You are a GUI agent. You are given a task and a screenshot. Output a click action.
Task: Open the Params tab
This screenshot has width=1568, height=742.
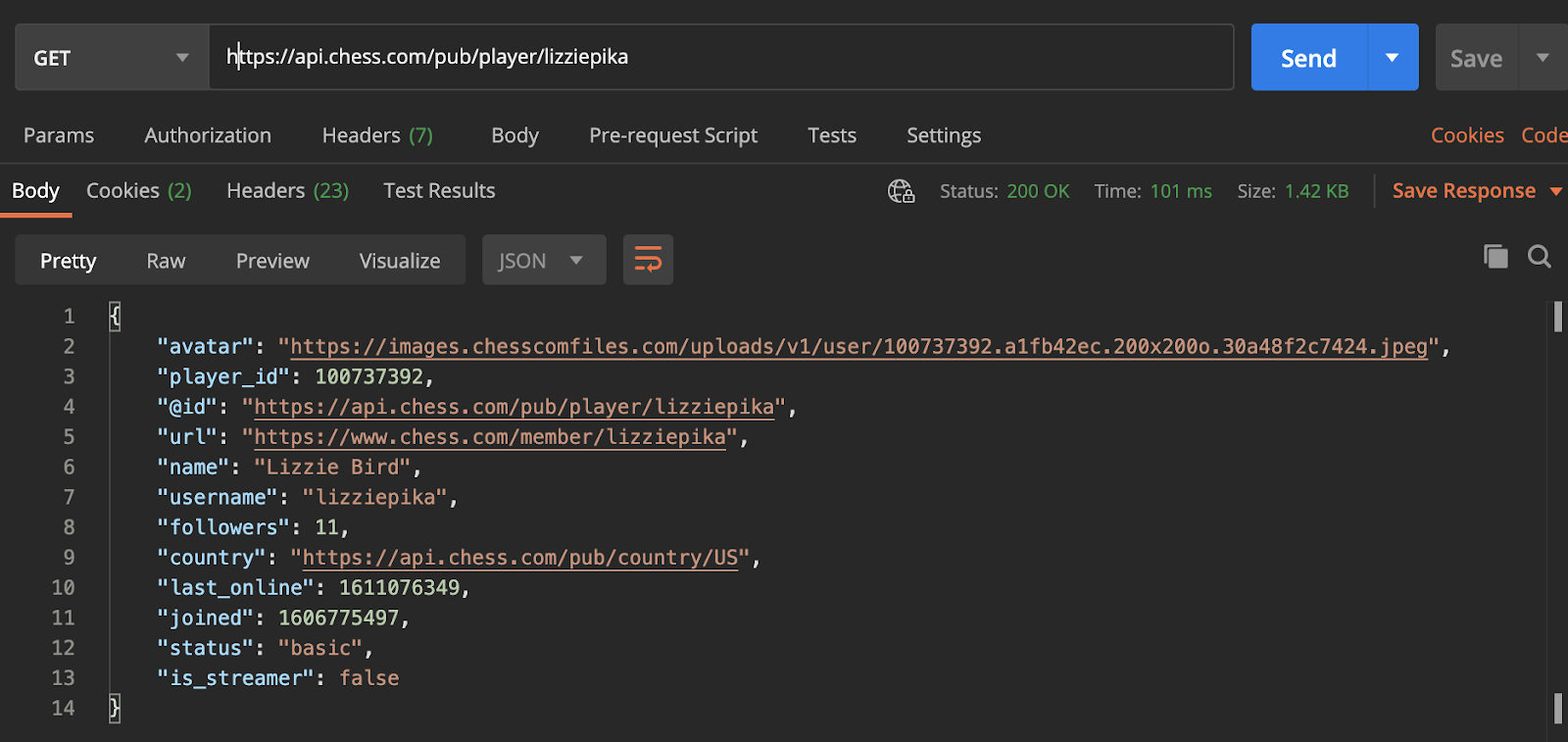click(x=59, y=135)
